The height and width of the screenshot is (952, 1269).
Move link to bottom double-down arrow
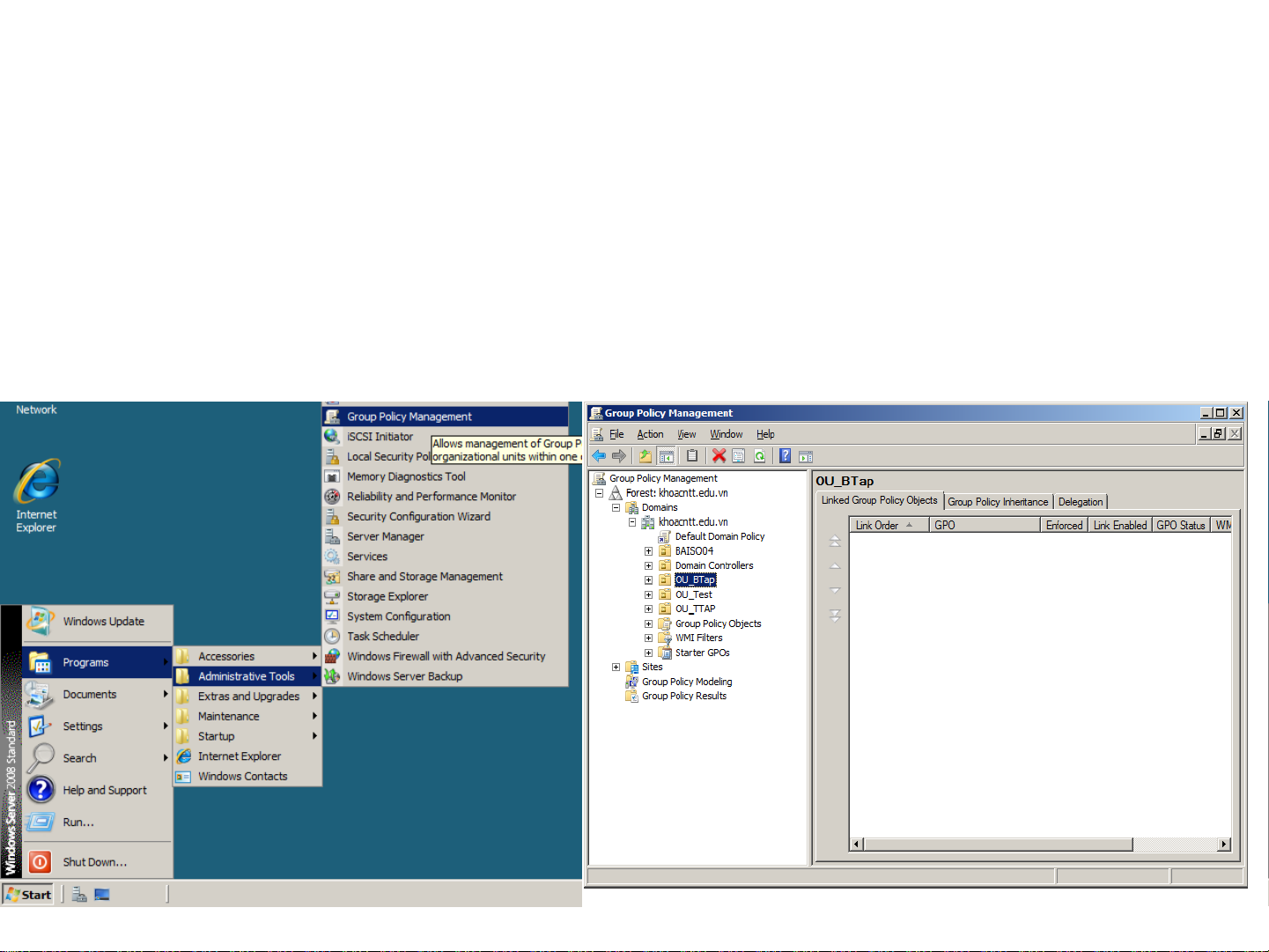click(x=835, y=615)
